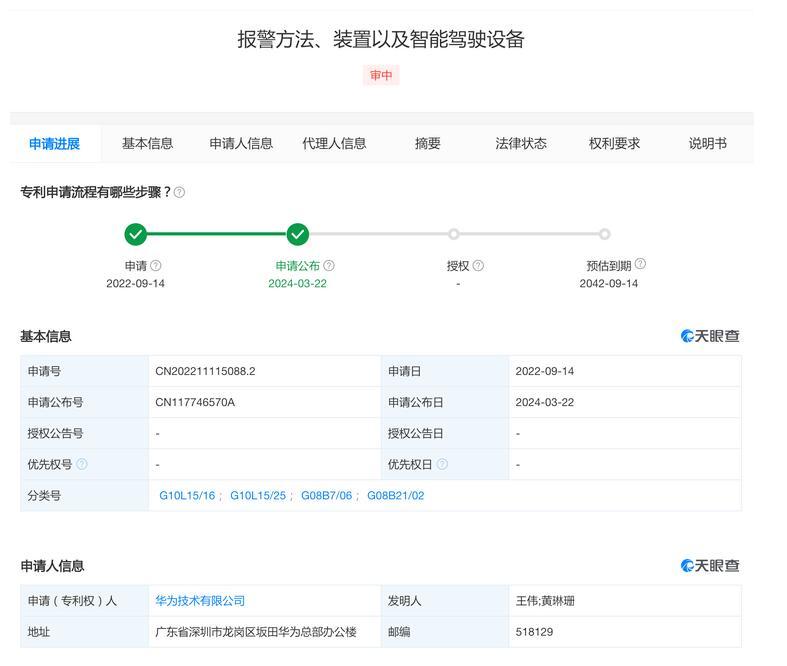
Task: Click the grey 授权 step marker
Action: [x=454, y=234]
